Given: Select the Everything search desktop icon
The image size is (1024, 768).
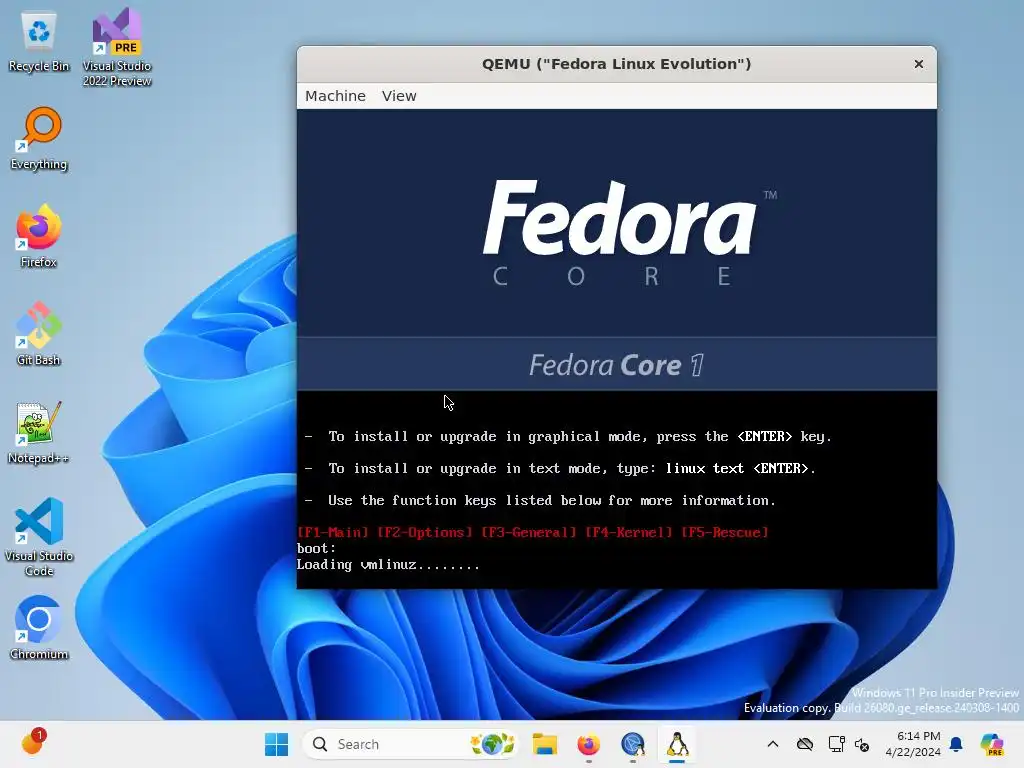Looking at the screenshot, I should 39,139.
